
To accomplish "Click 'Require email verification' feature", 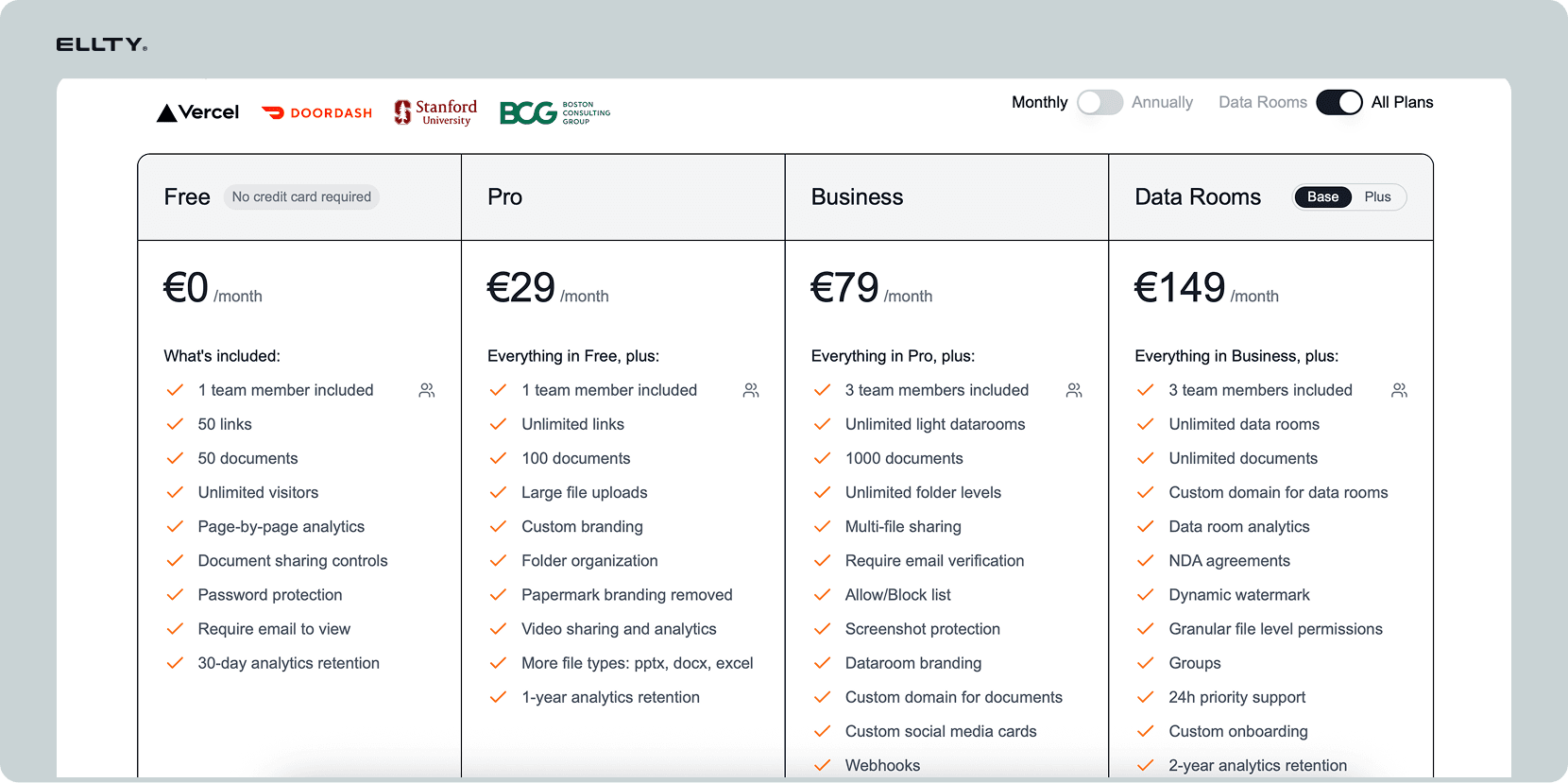I will point(934,561).
